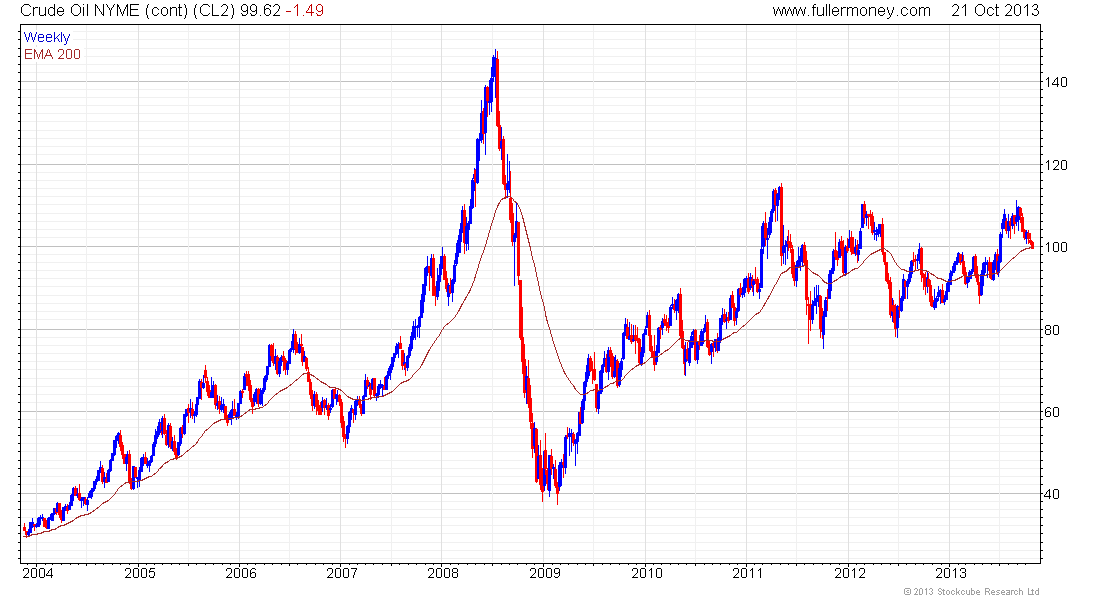Click the 2011 year axis label
Viewport: 1100px width, 600px height.
[x=748, y=573]
